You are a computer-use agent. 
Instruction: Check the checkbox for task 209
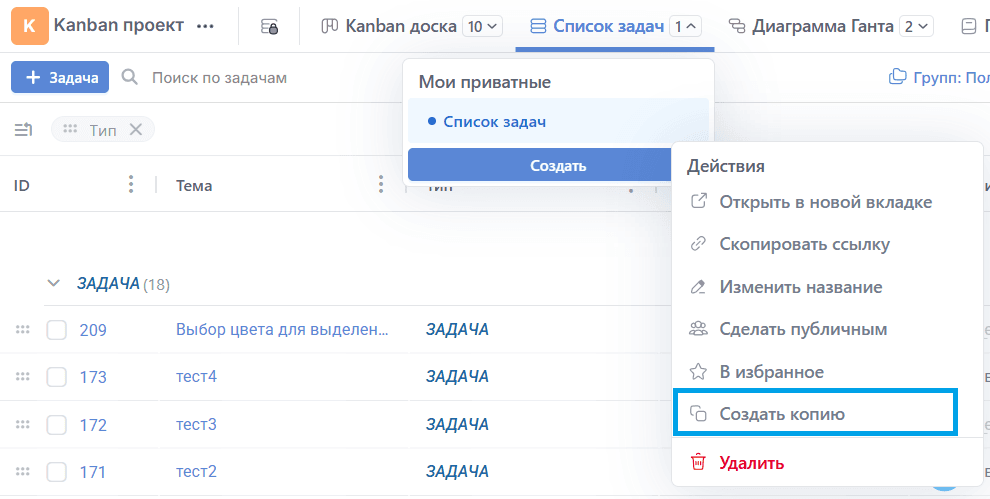tap(57, 330)
